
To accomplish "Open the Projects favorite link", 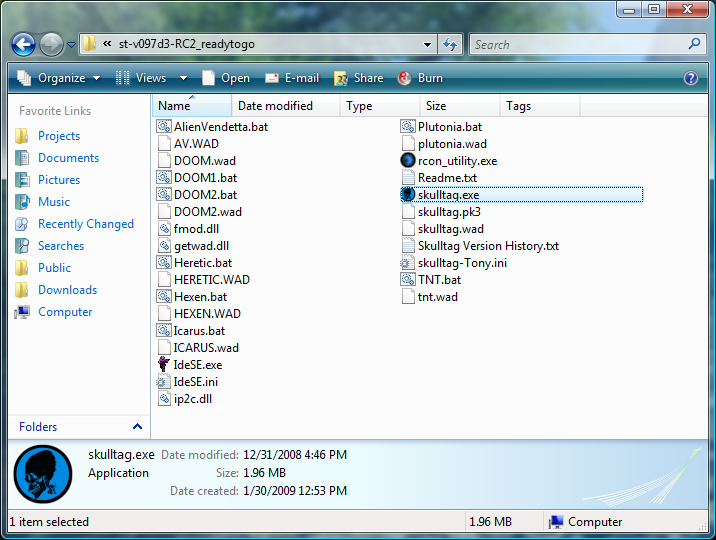I will tap(59, 136).
